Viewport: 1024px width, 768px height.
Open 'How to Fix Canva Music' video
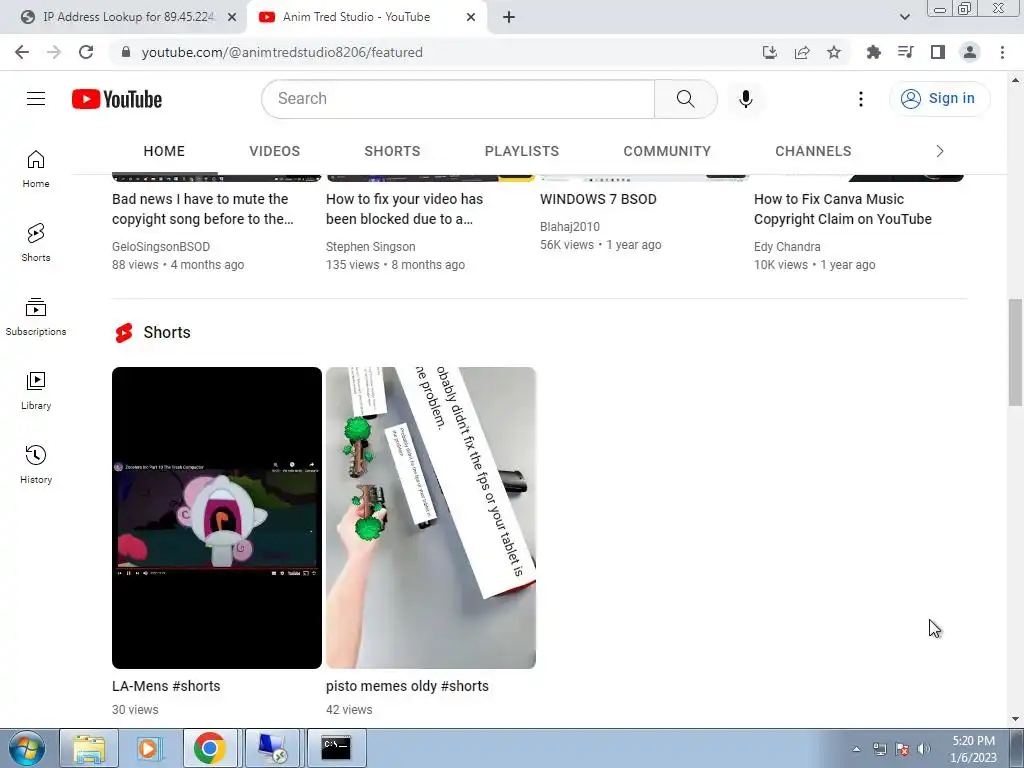coord(842,209)
